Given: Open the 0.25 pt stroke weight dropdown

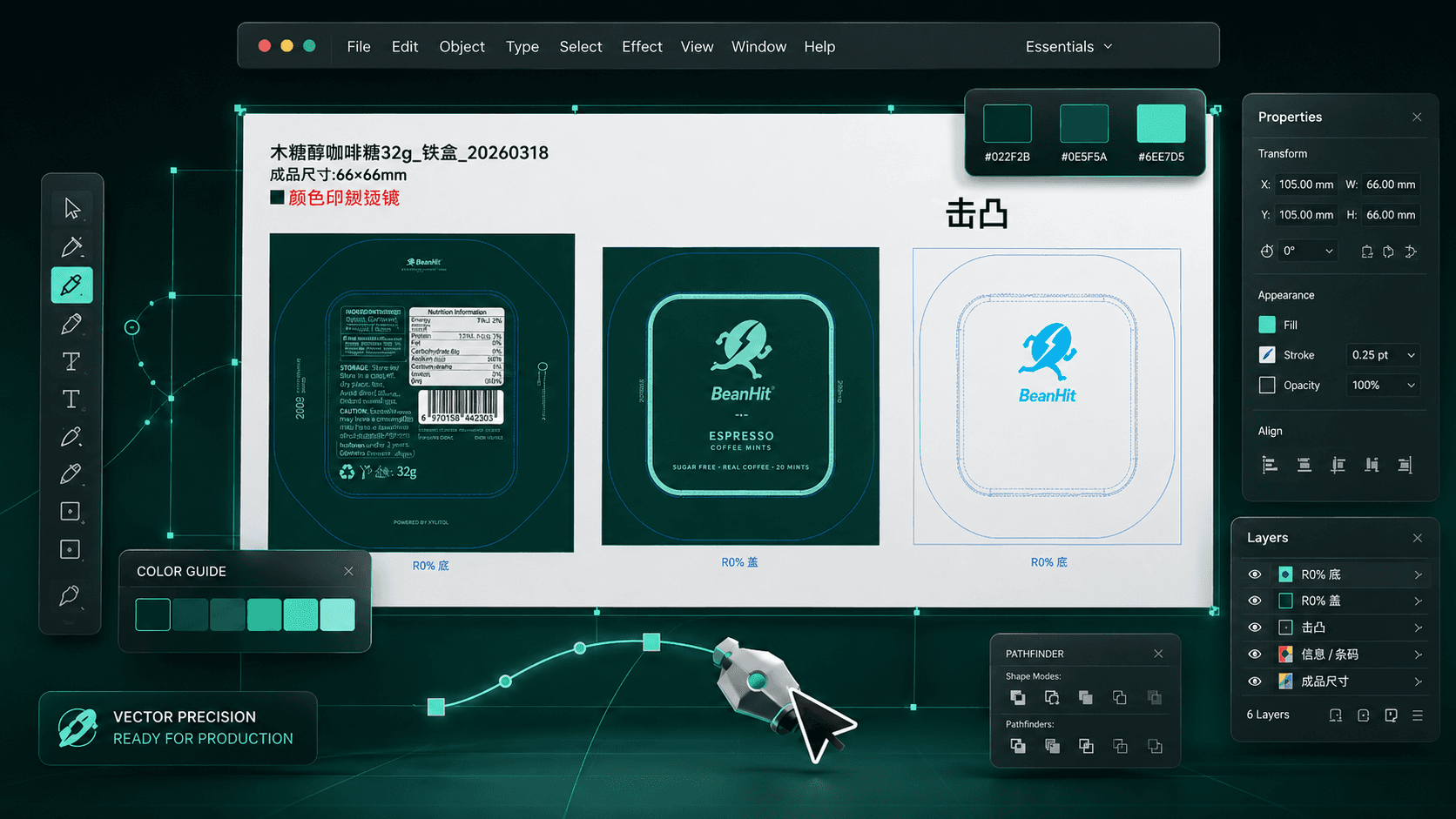Looking at the screenshot, I should coord(1384,355).
